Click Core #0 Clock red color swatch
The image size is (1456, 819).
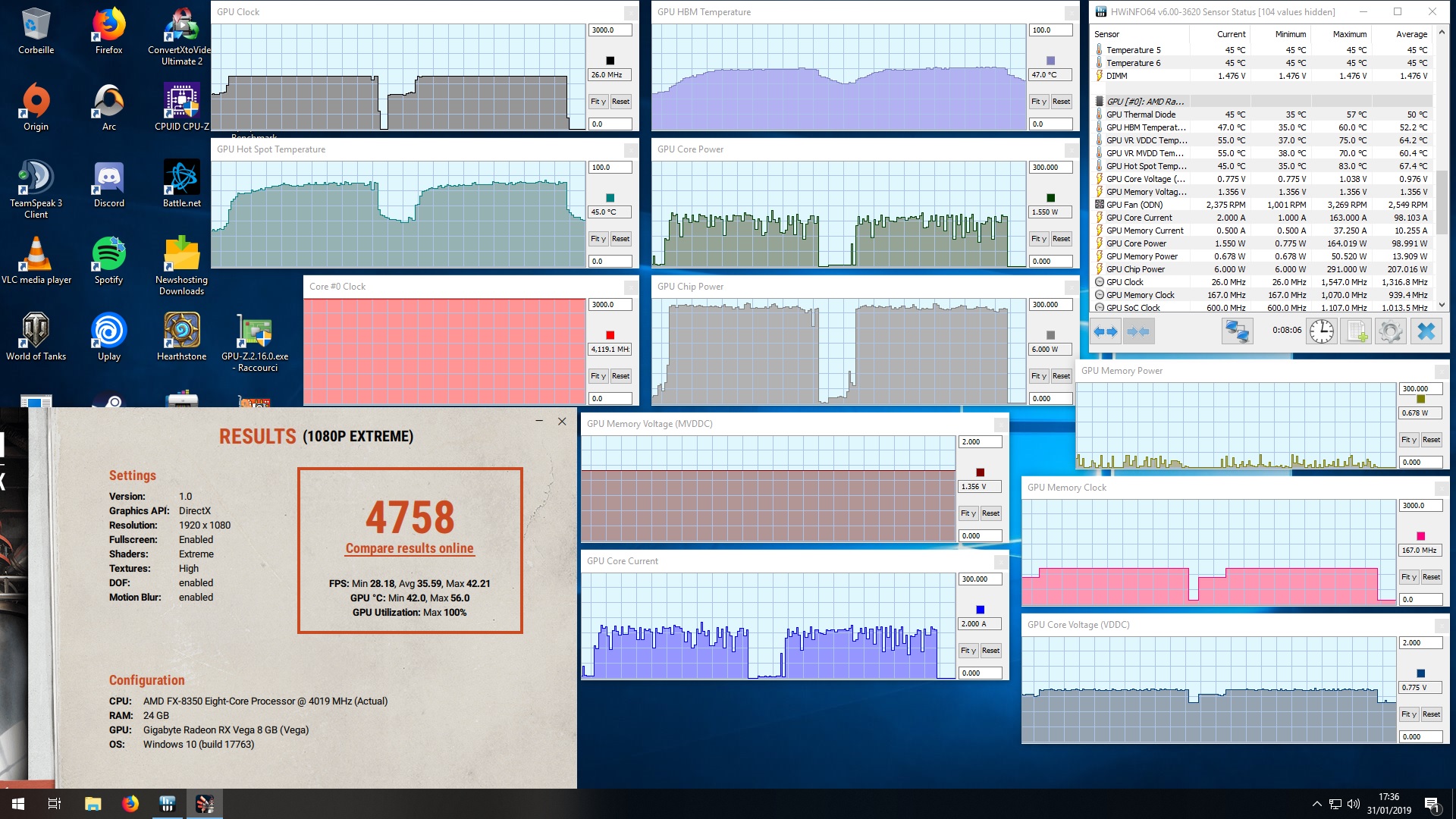(610, 335)
